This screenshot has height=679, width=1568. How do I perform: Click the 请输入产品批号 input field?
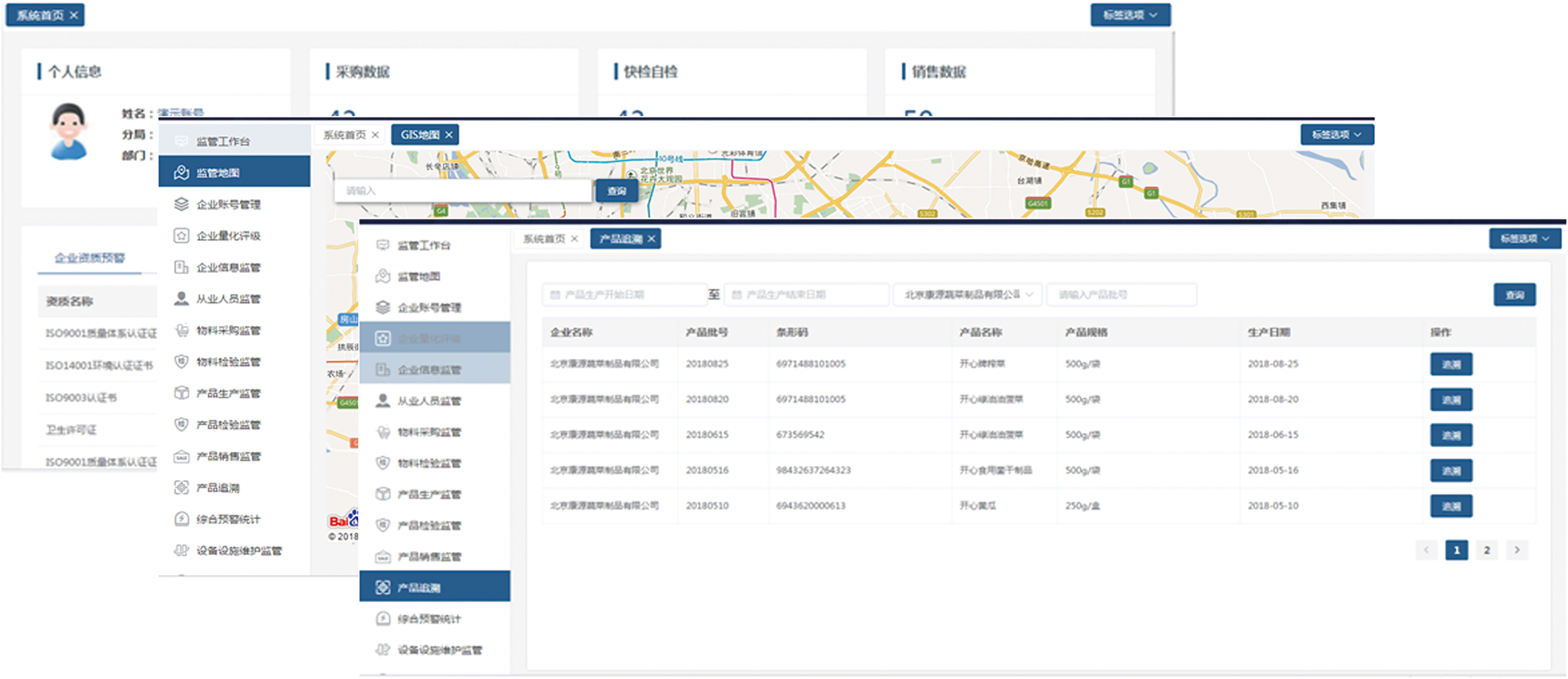(x=1121, y=295)
